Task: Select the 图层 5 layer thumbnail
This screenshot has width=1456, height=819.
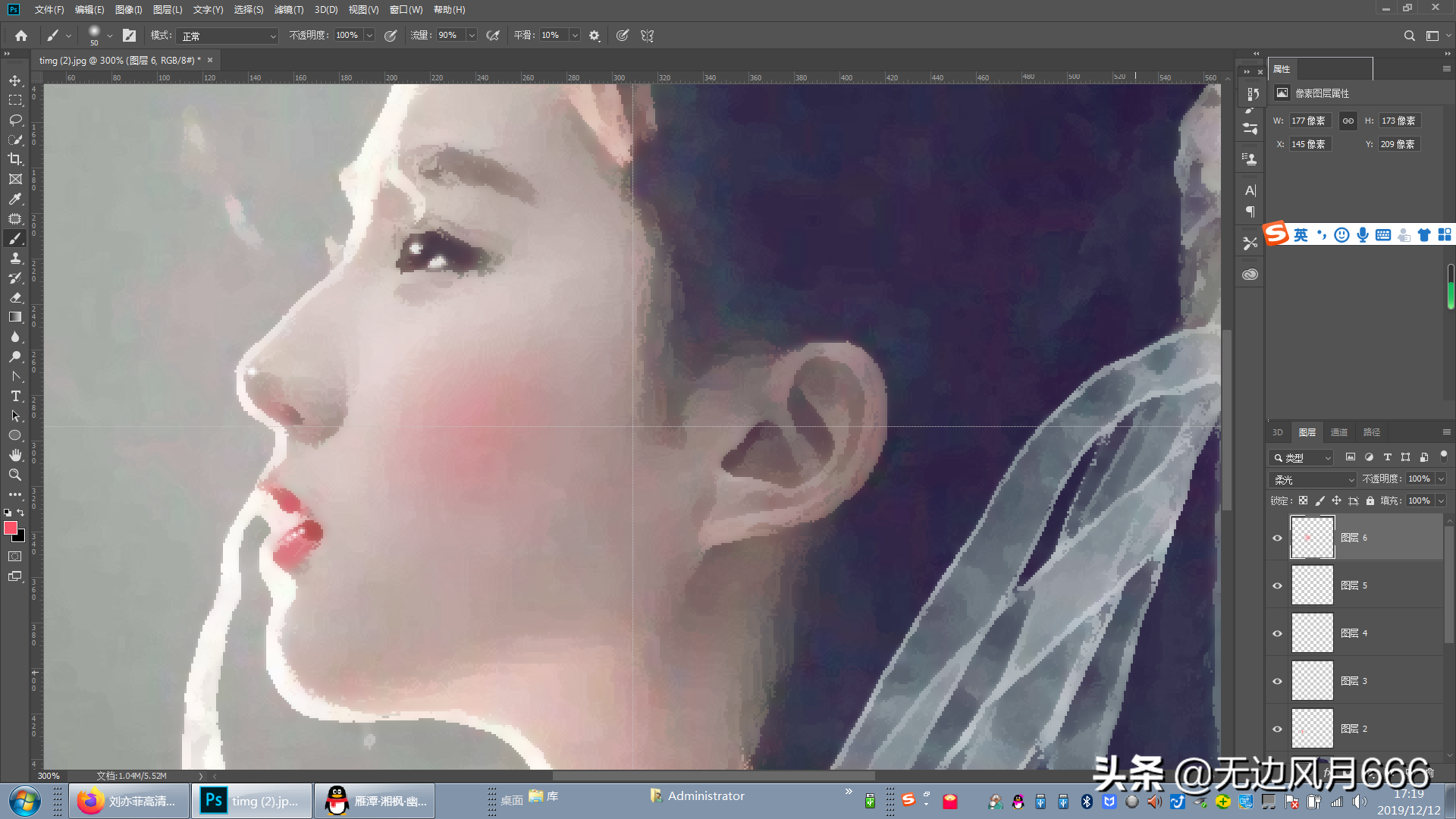Action: point(1312,585)
